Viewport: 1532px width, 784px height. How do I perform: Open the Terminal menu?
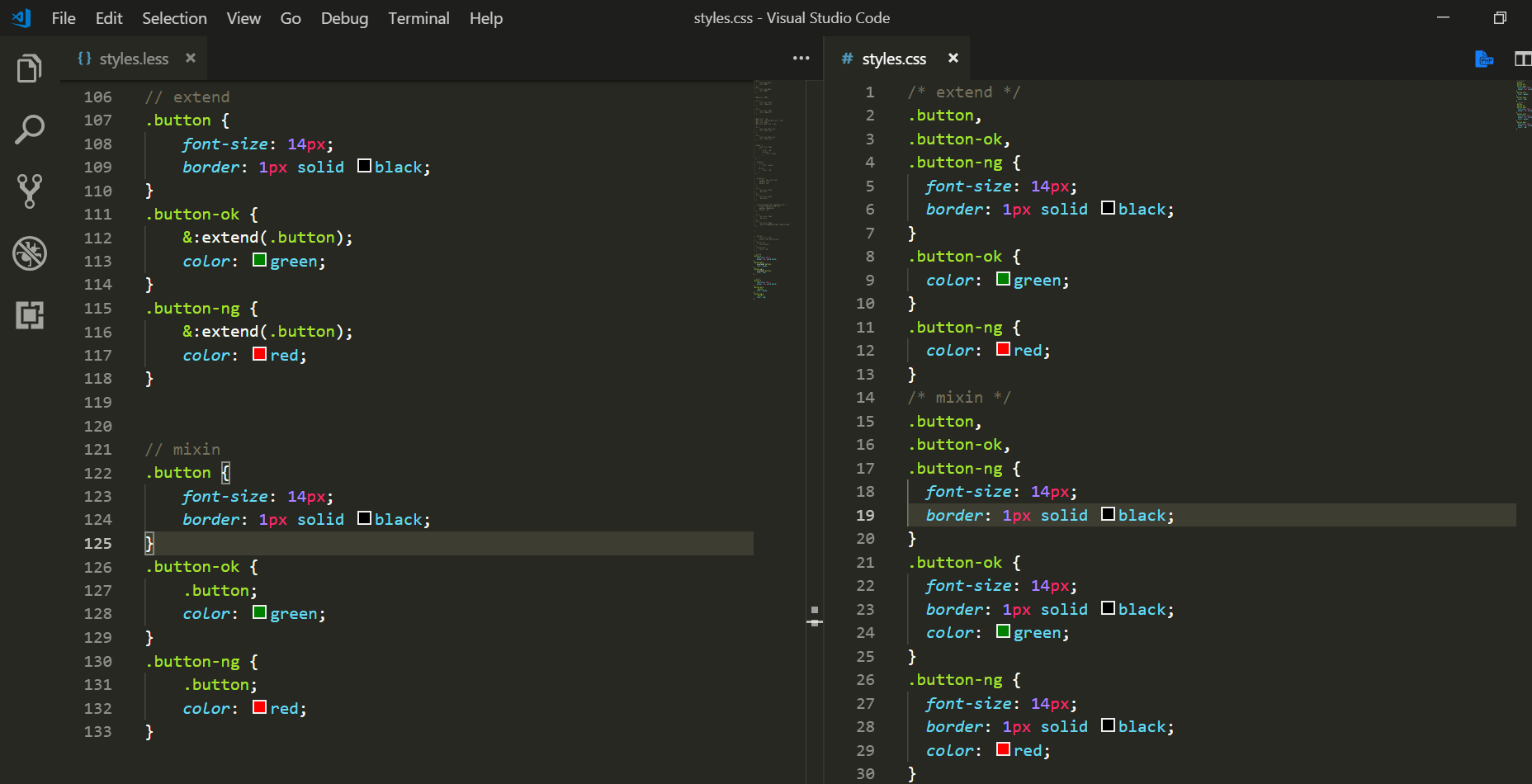[x=418, y=18]
